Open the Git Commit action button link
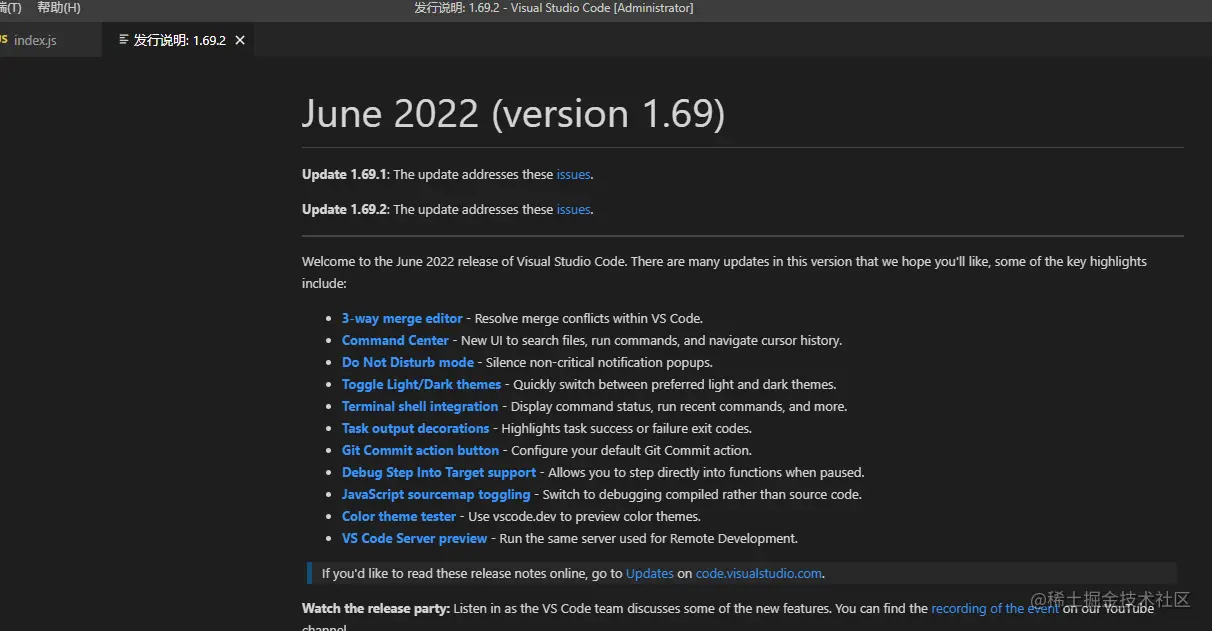 (420, 451)
